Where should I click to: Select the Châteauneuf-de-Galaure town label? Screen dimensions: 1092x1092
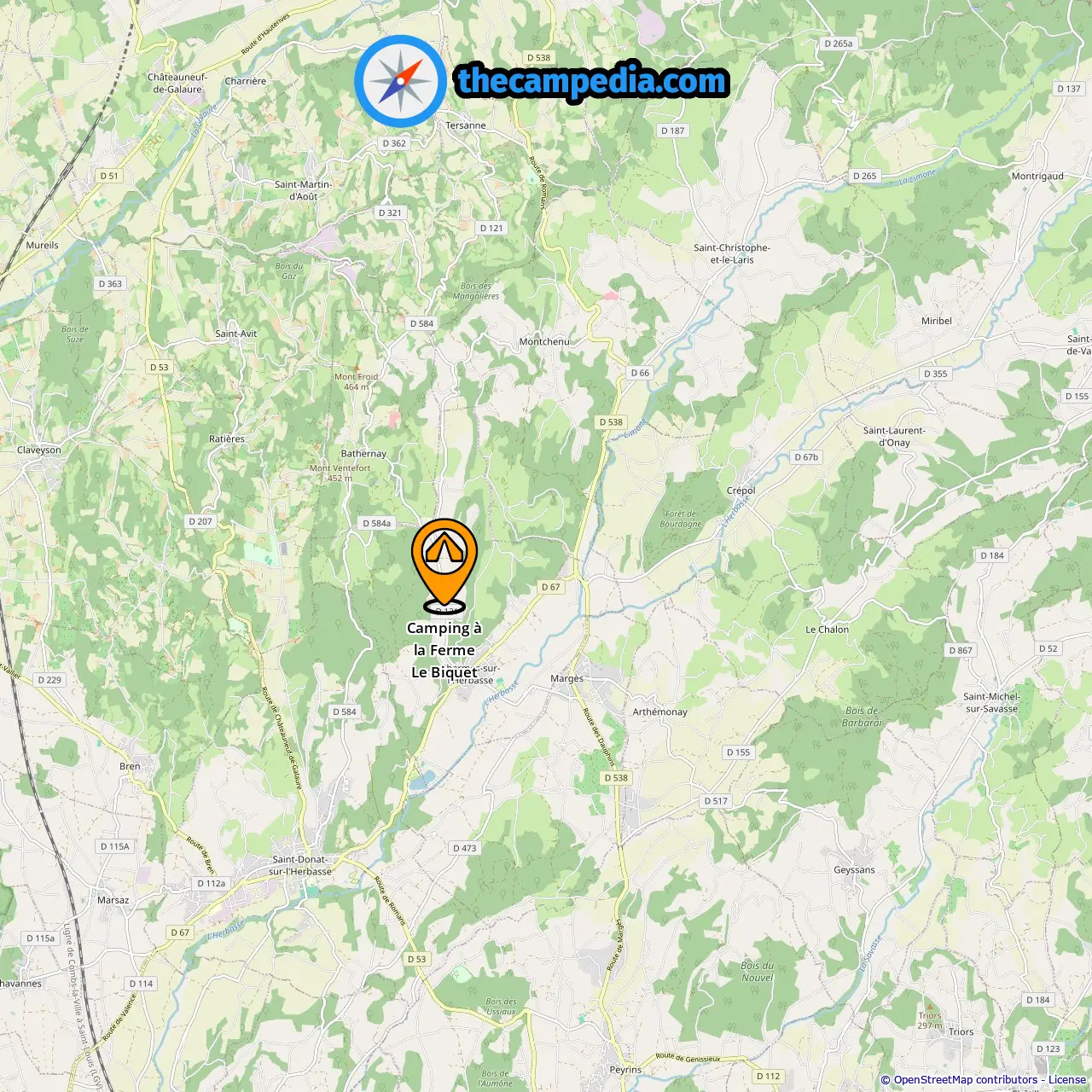(x=178, y=83)
